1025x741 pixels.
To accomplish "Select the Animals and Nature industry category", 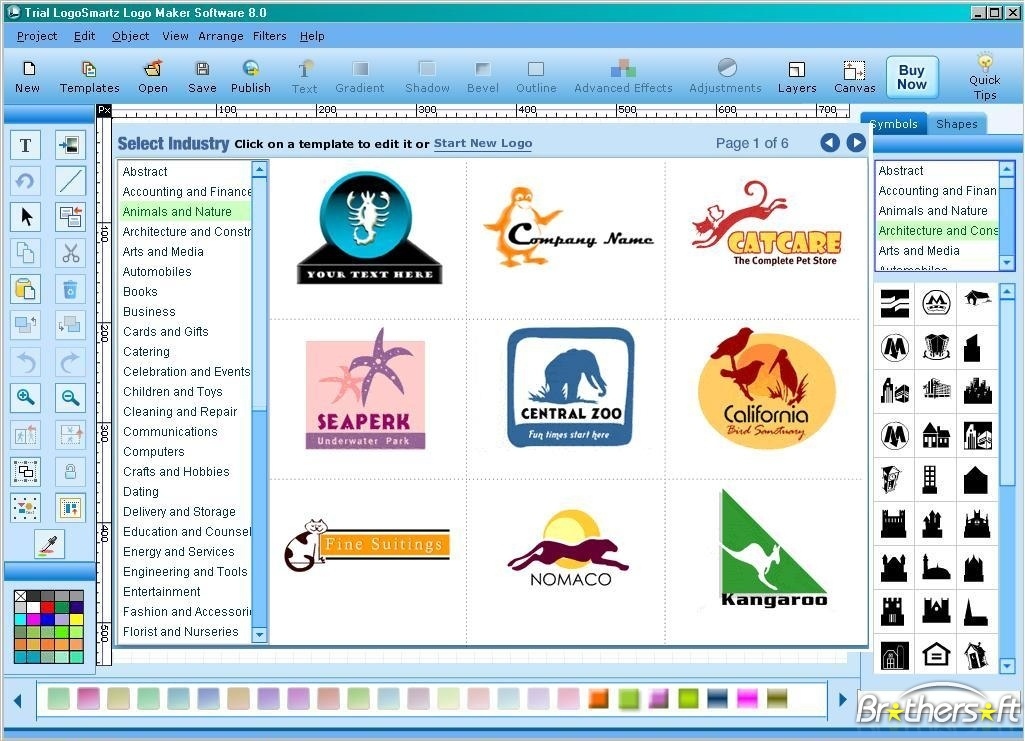I will point(177,211).
